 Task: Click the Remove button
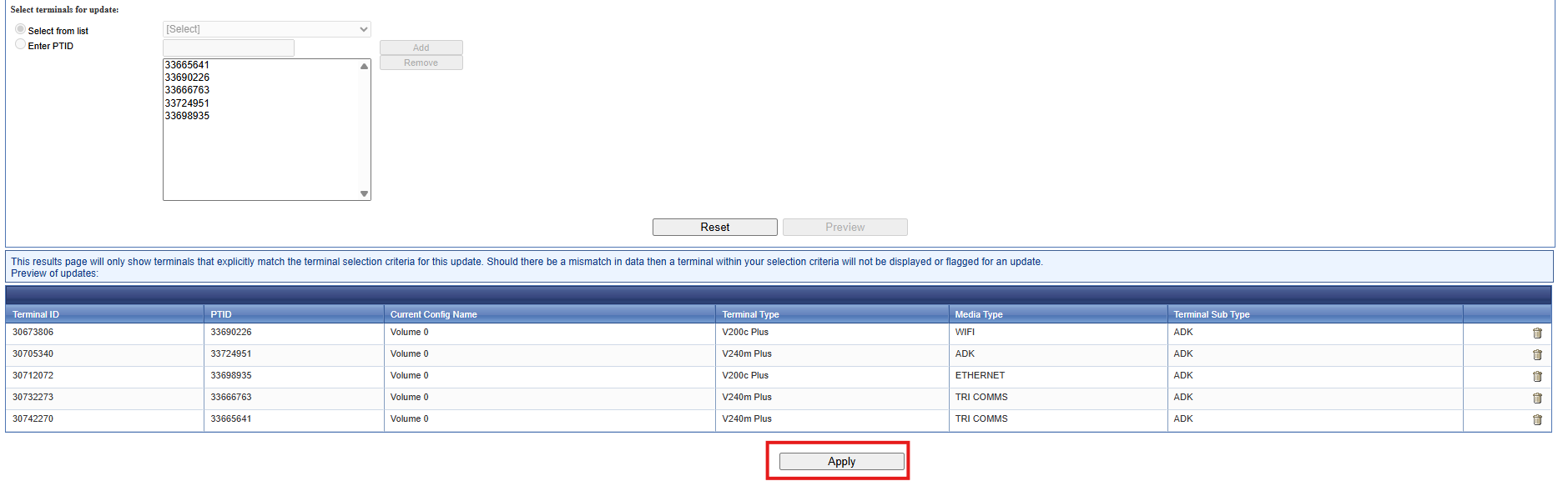(421, 63)
